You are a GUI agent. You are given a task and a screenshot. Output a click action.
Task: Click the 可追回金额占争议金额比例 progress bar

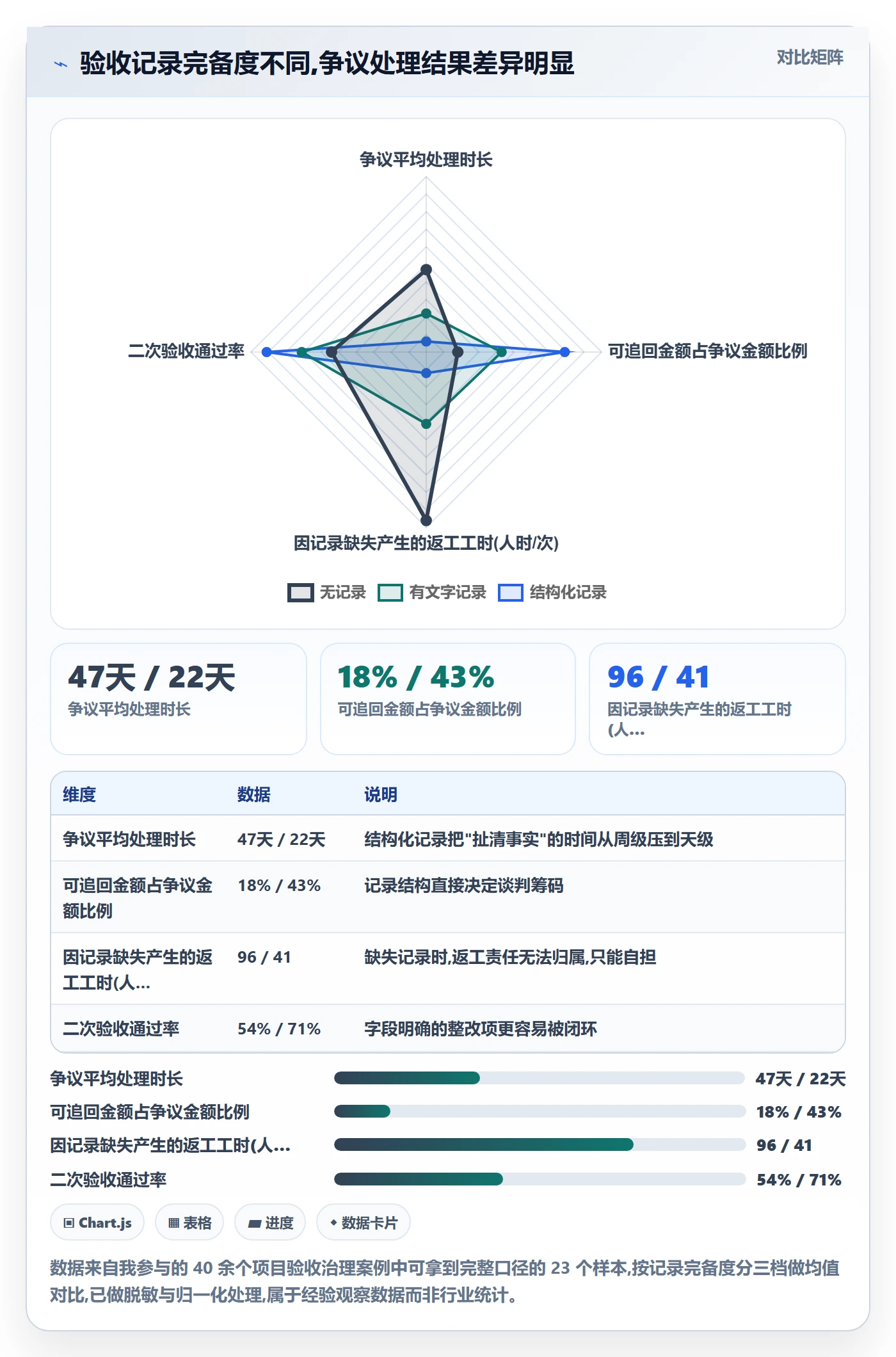540,1111
